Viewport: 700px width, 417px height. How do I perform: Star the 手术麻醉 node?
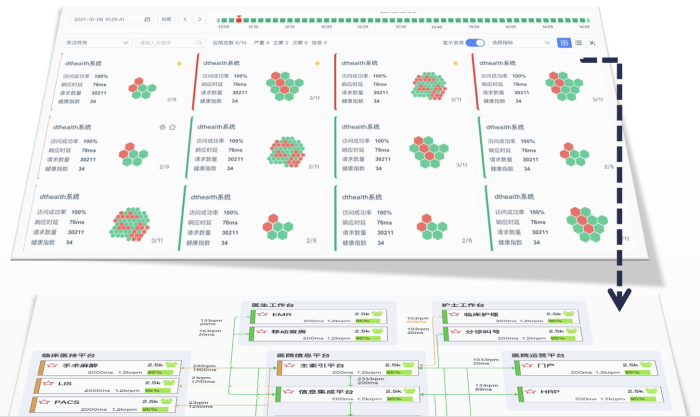click(x=53, y=365)
